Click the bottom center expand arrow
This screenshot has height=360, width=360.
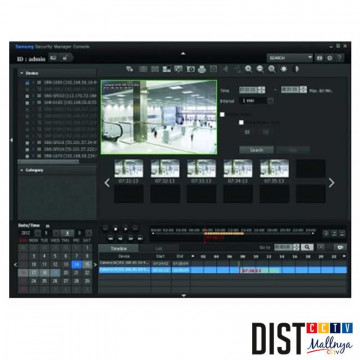tap(183, 295)
